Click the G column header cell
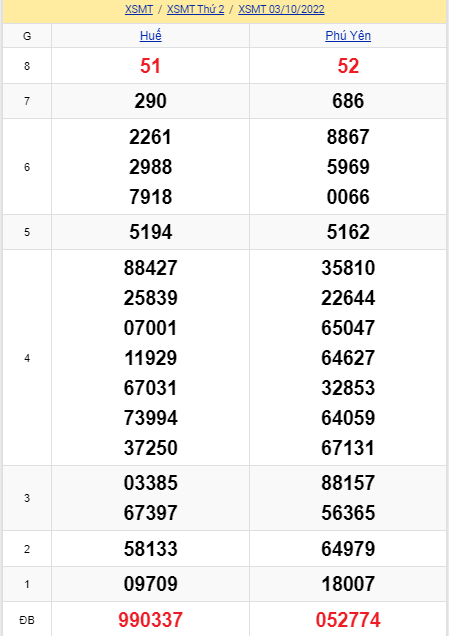The width and height of the screenshot is (449, 636). [27, 36]
